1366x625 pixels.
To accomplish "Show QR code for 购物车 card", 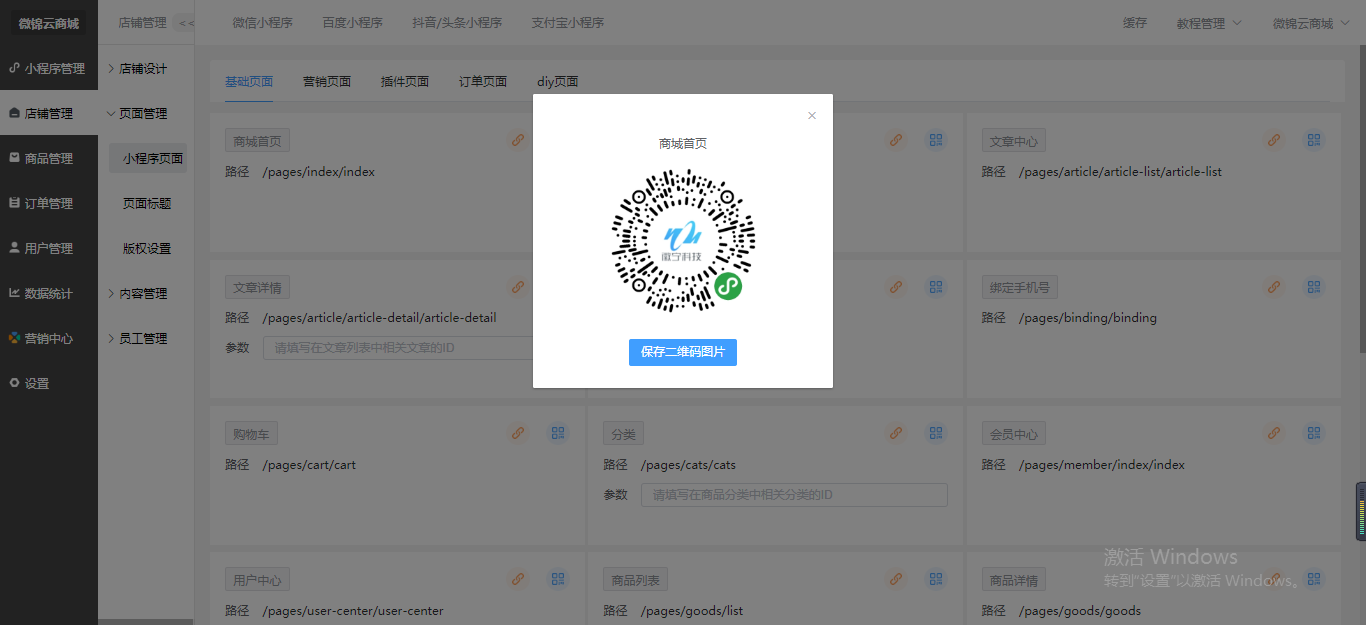I will 558,434.
